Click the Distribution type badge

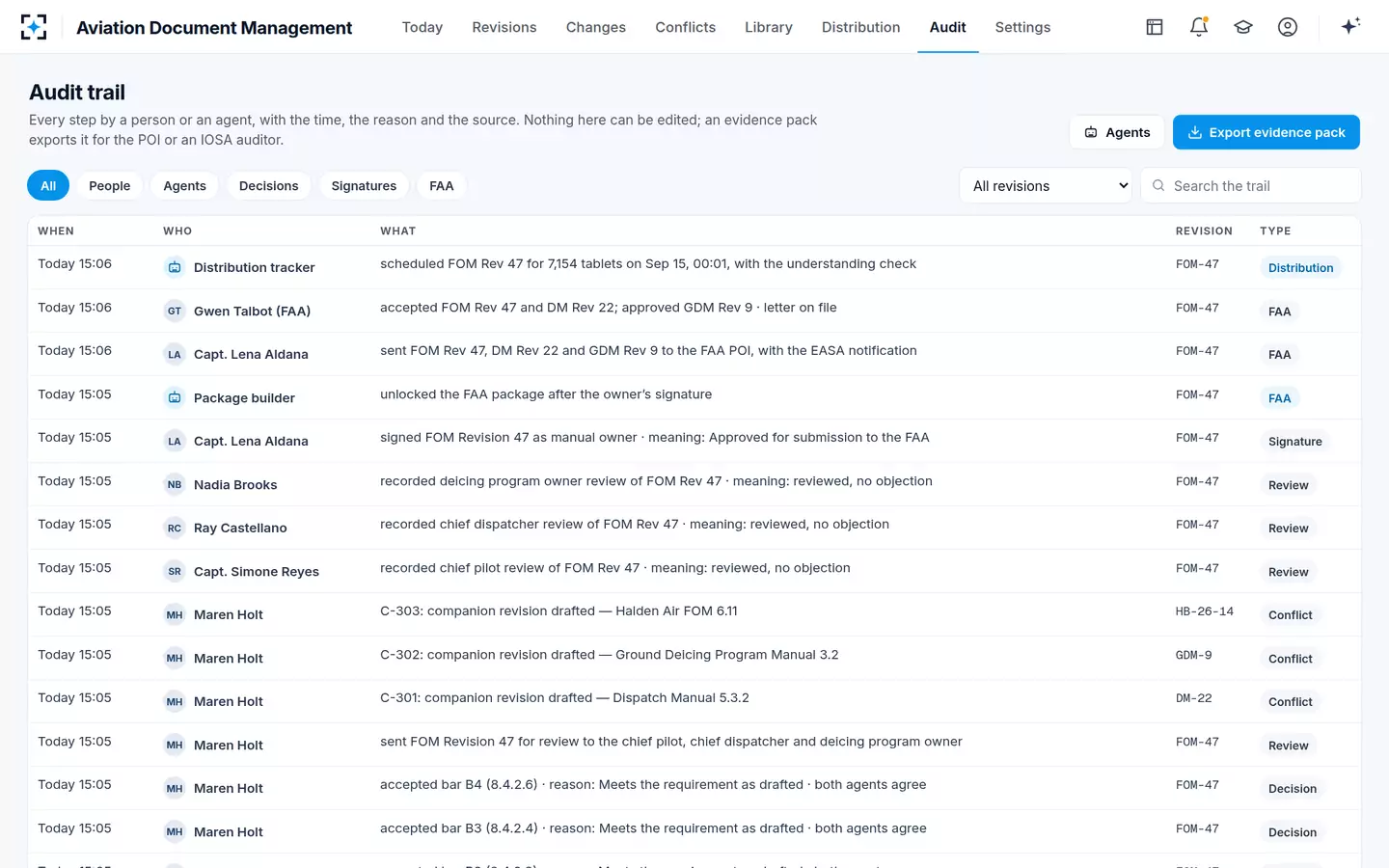click(x=1300, y=268)
